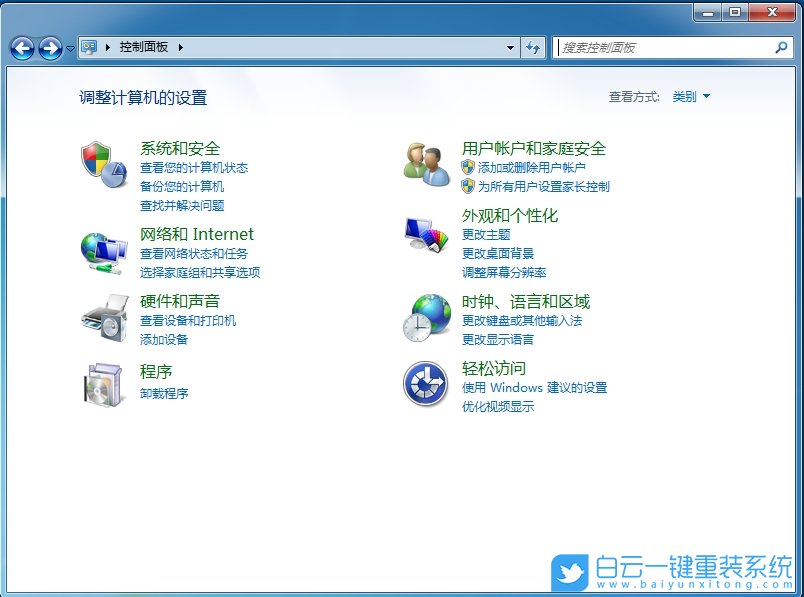
Task: Open the 时钟、语言和区域 globe icon
Action: pos(427,318)
